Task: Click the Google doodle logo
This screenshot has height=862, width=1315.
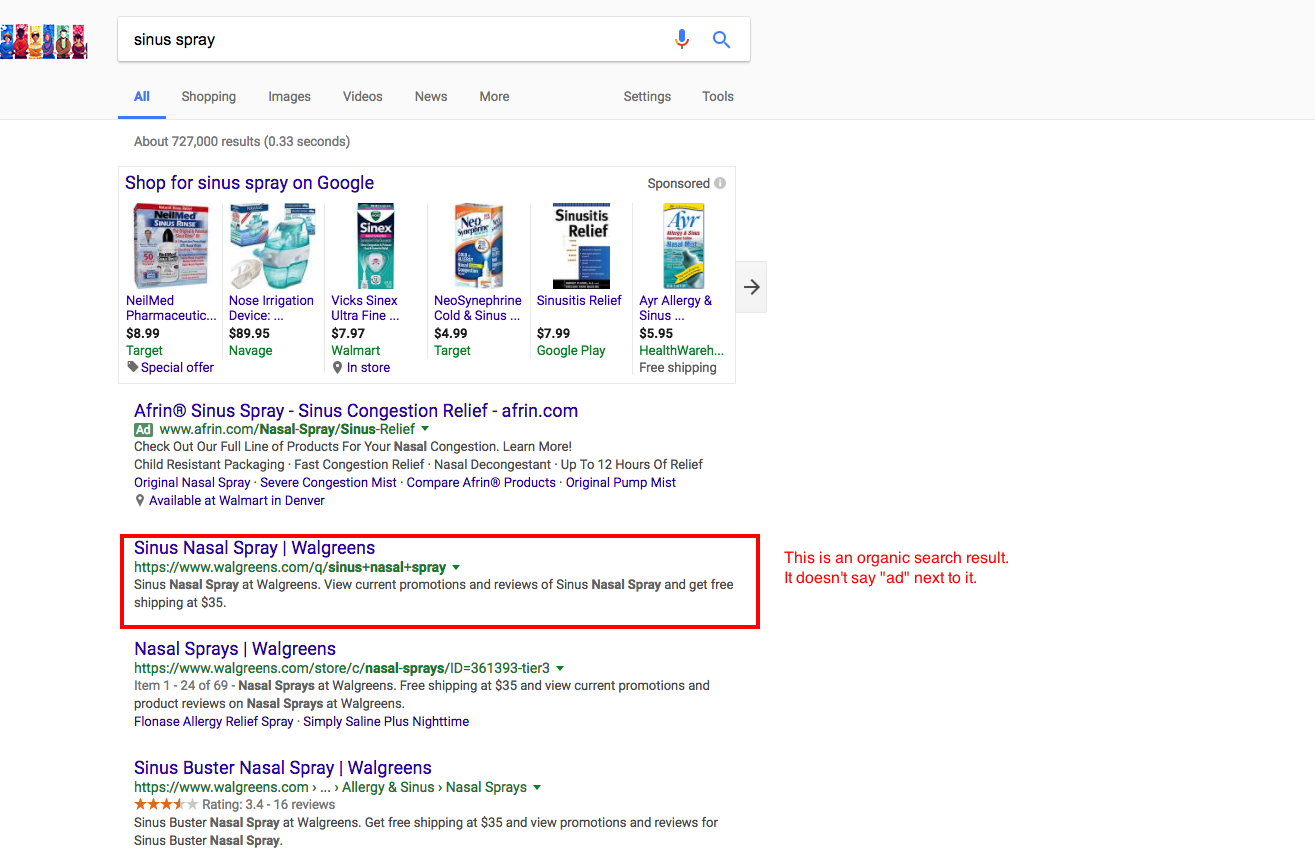Action: (43, 42)
